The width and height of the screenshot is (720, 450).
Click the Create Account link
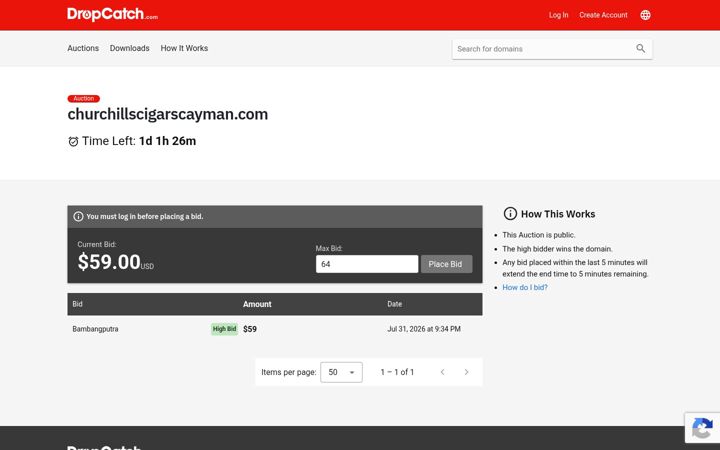point(603,15)
